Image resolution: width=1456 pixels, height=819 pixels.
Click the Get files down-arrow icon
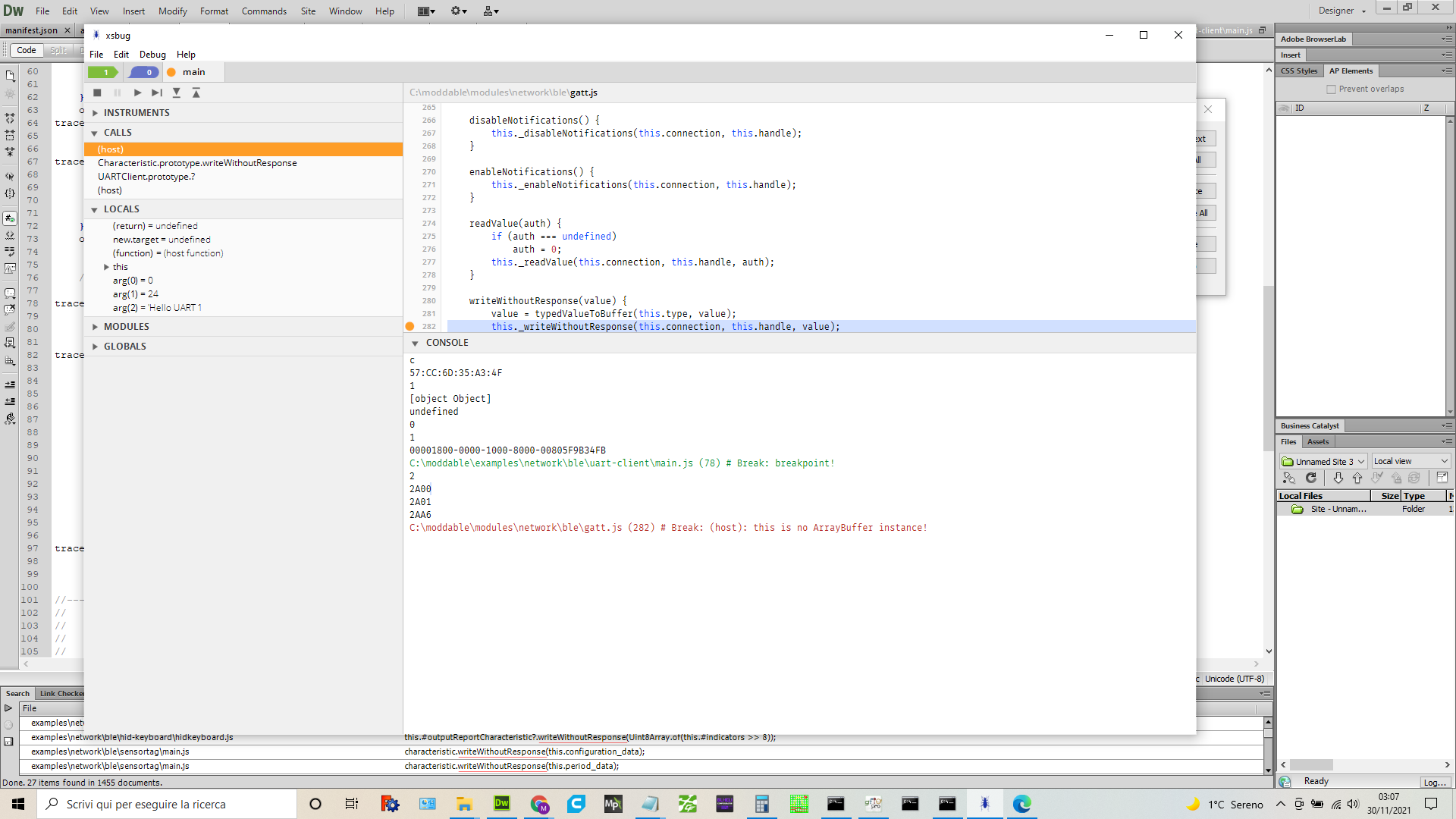tap(1338, 478)
